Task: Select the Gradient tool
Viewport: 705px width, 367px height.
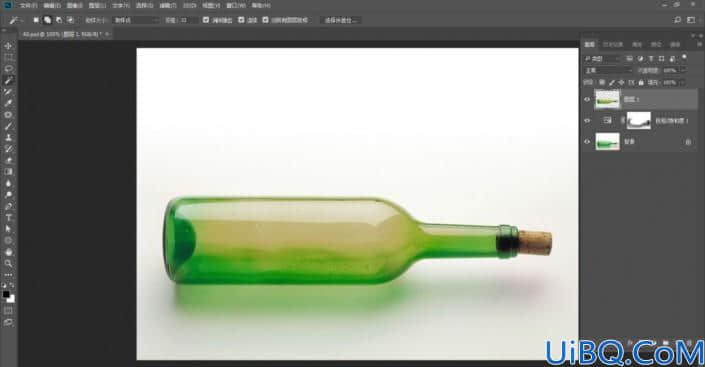Action: [8, 172]
